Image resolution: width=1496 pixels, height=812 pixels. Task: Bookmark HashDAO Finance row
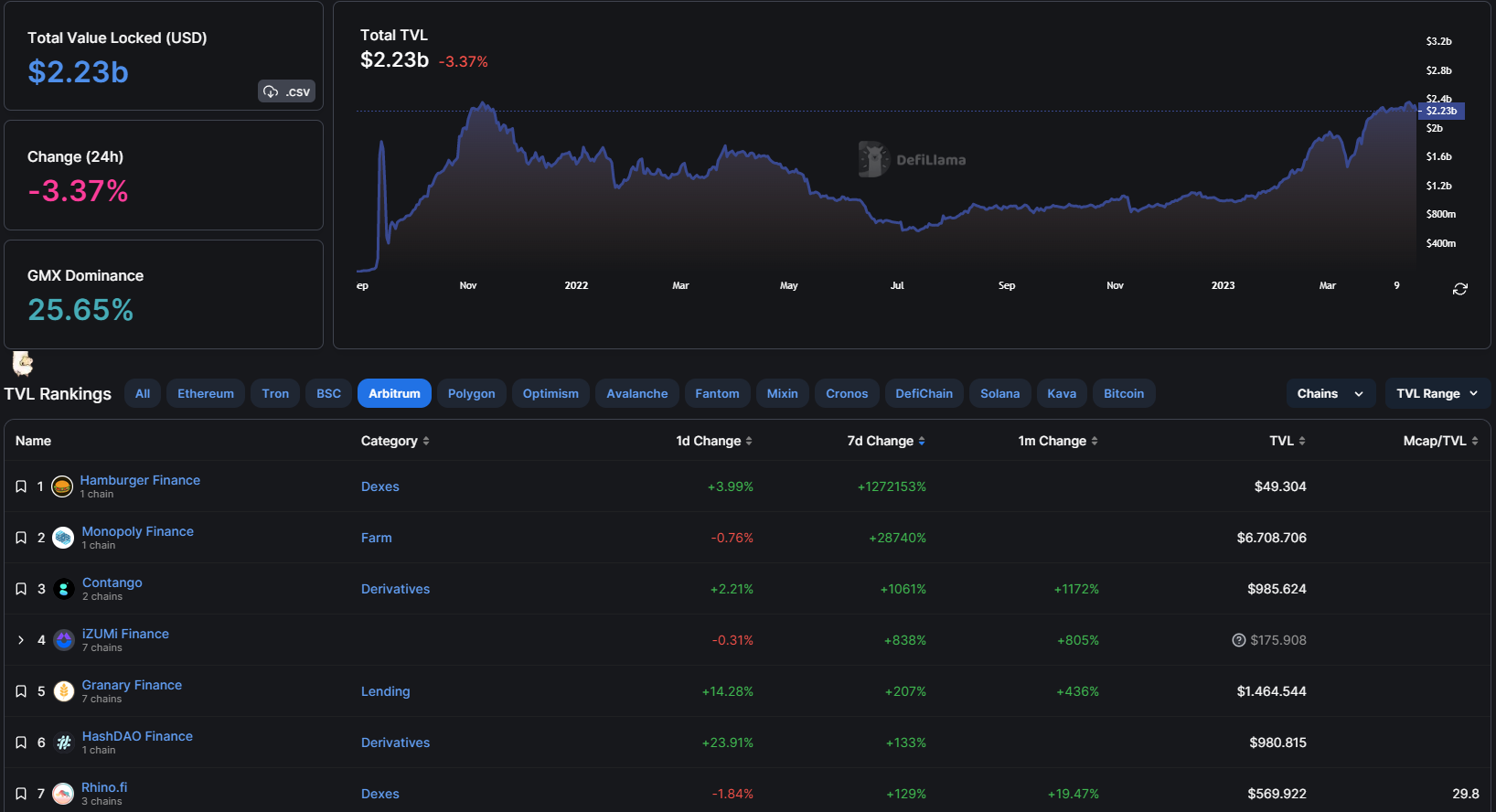[x=21, y=743]
